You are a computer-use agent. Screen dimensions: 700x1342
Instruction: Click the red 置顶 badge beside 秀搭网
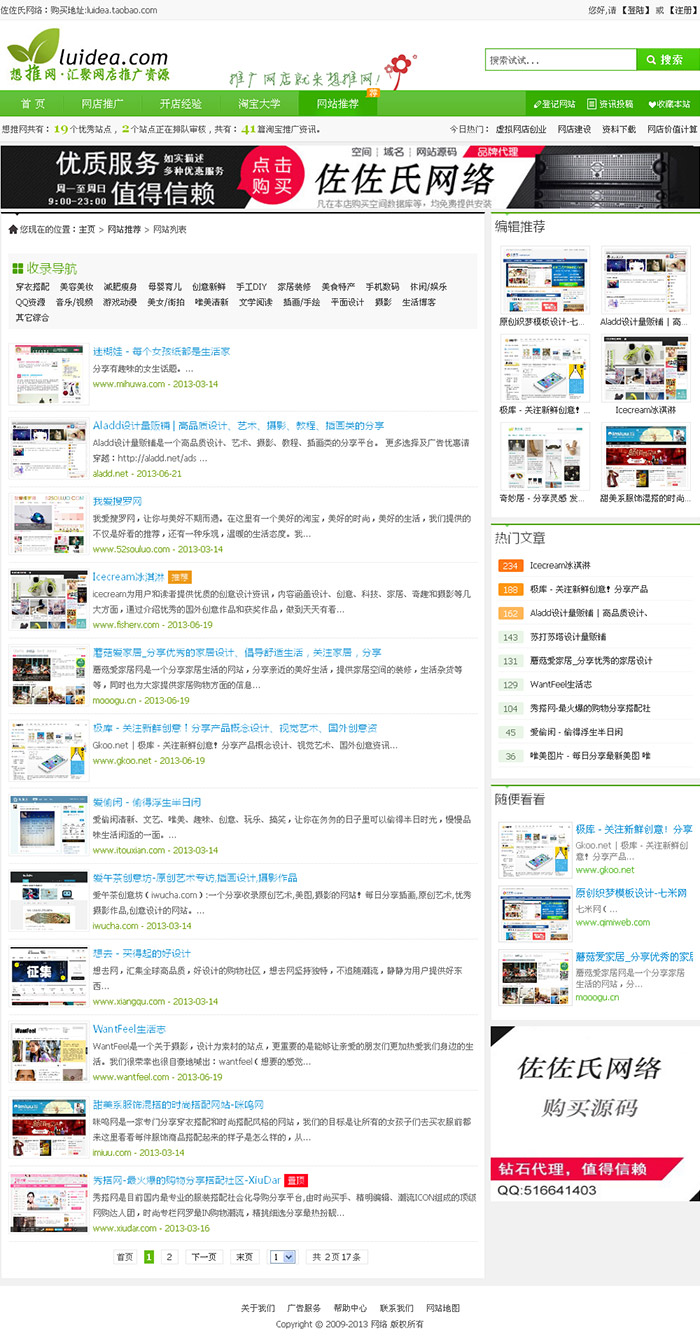[296, 1179]
